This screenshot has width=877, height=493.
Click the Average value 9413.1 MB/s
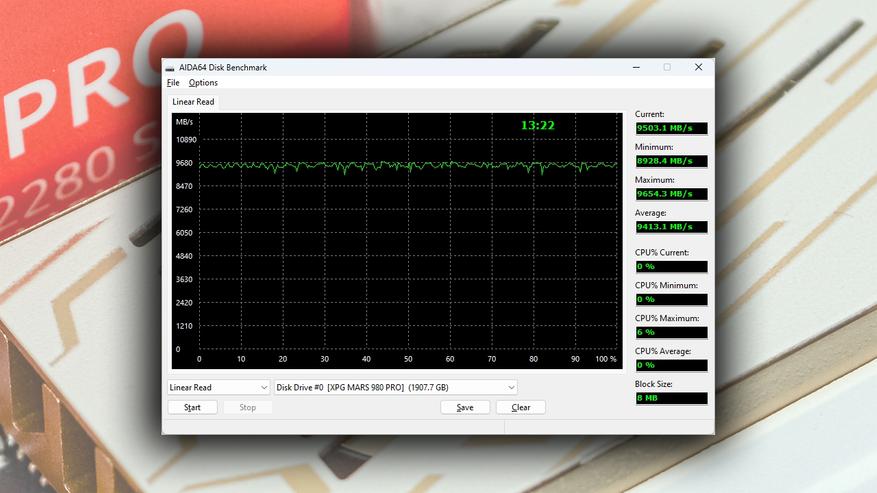coord(671,227)
